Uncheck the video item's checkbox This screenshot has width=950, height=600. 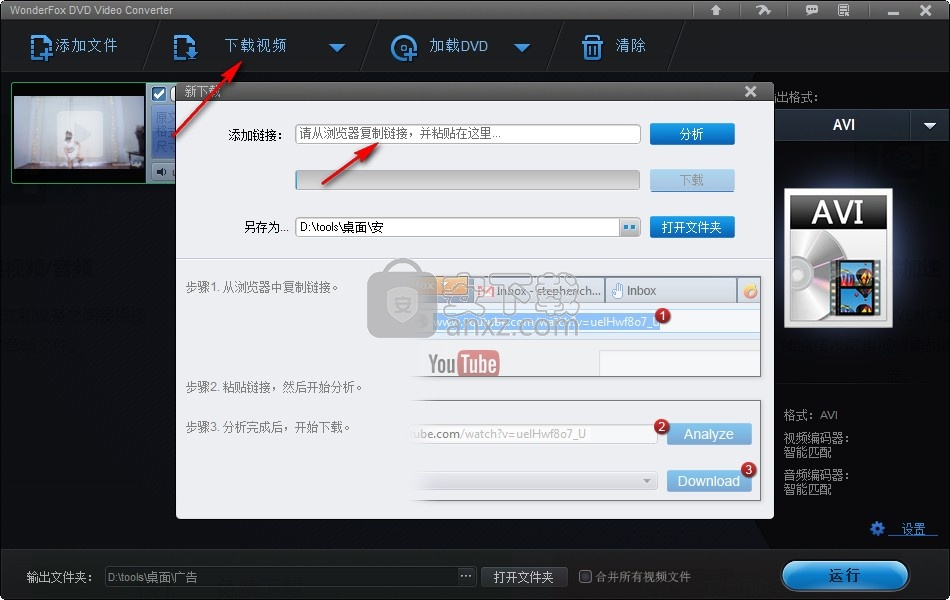159,94
